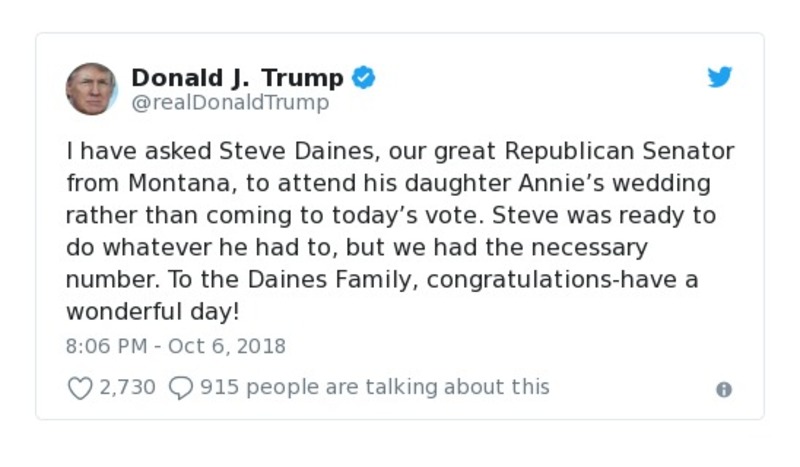The width and height of the screenshot is (800, 467).
Task: Like the tweet with the heart icon
Action: tap(79, 388)
